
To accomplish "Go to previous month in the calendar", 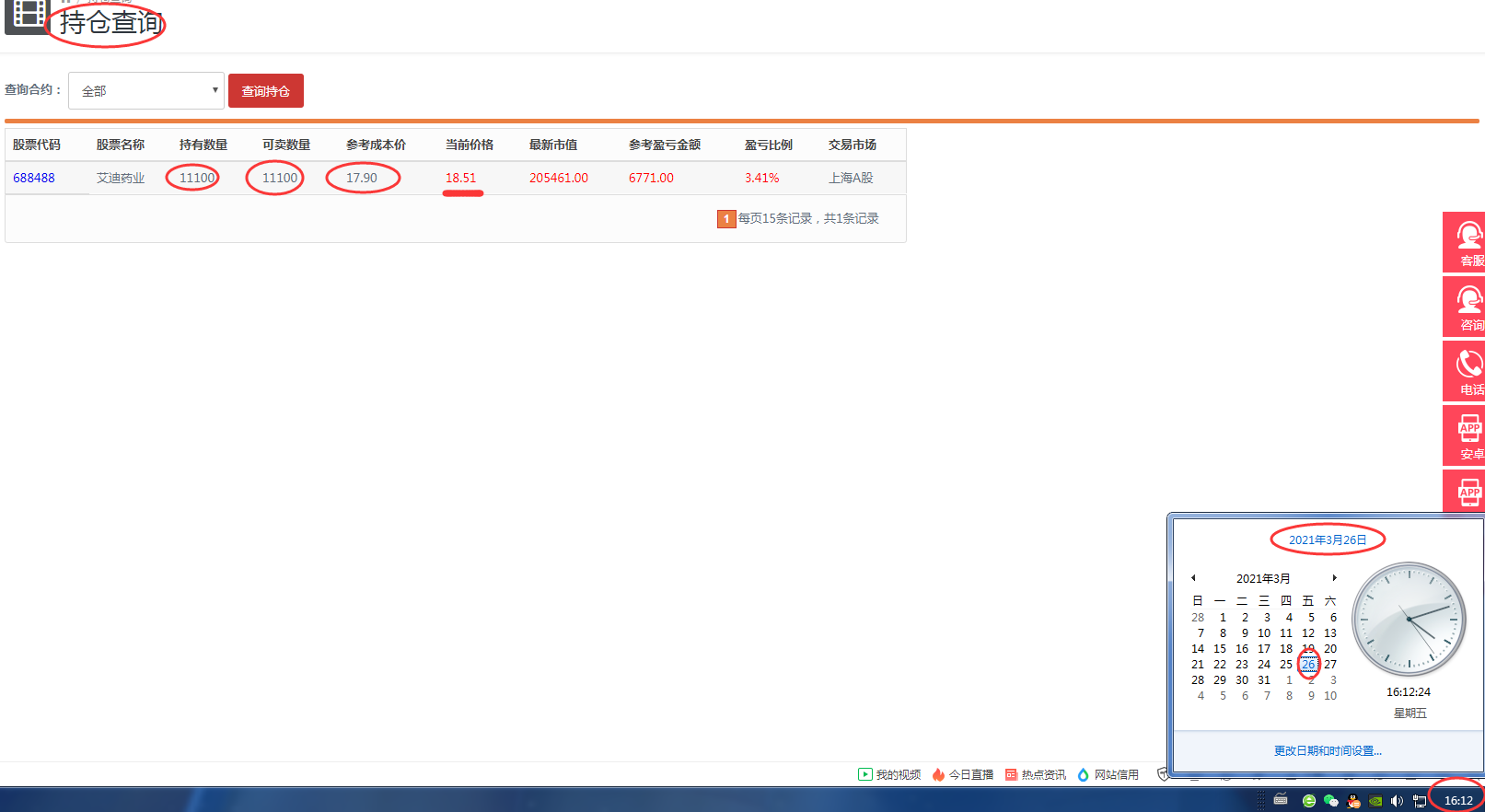I will coord(1193,578).
